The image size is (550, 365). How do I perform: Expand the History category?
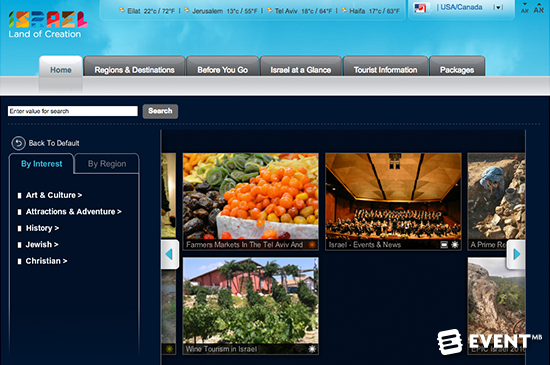(x=42, y=228)
